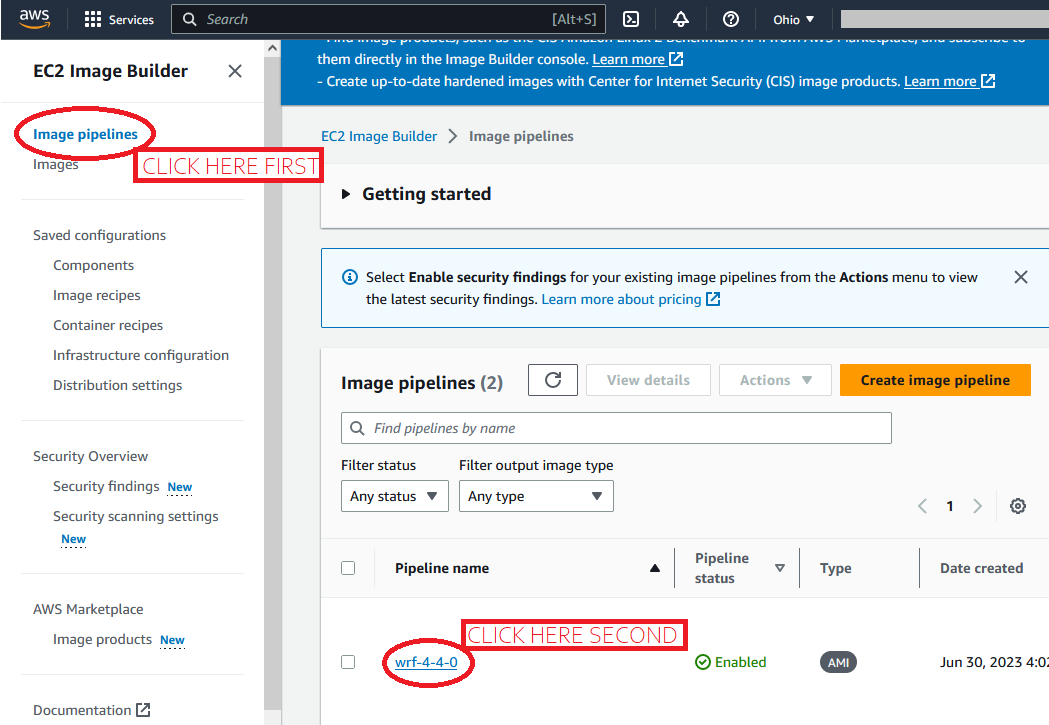Open the Services grid menu
Image resolution: width=1049 pixels, height=725 pixels.
tap(119, 19)
